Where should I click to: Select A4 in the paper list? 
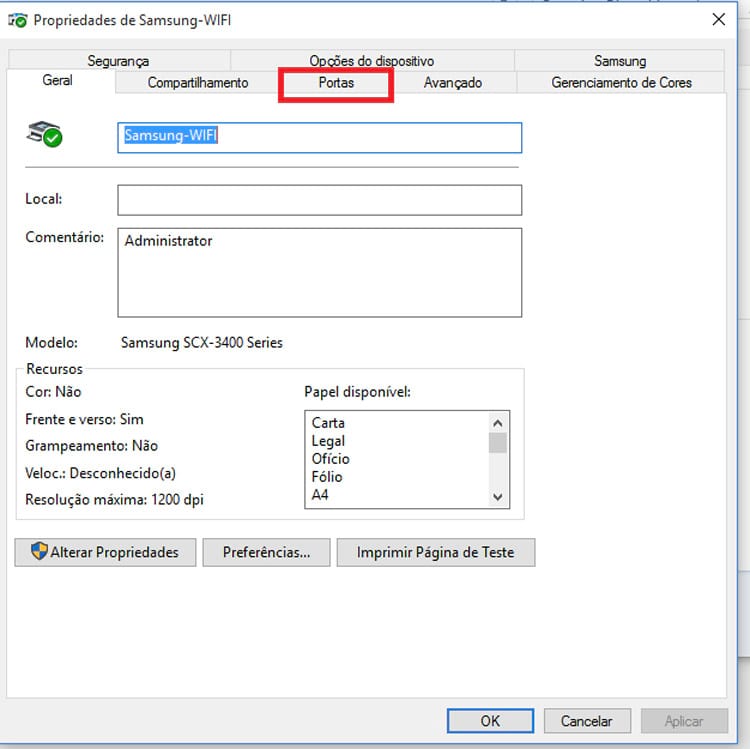(320, 495)
